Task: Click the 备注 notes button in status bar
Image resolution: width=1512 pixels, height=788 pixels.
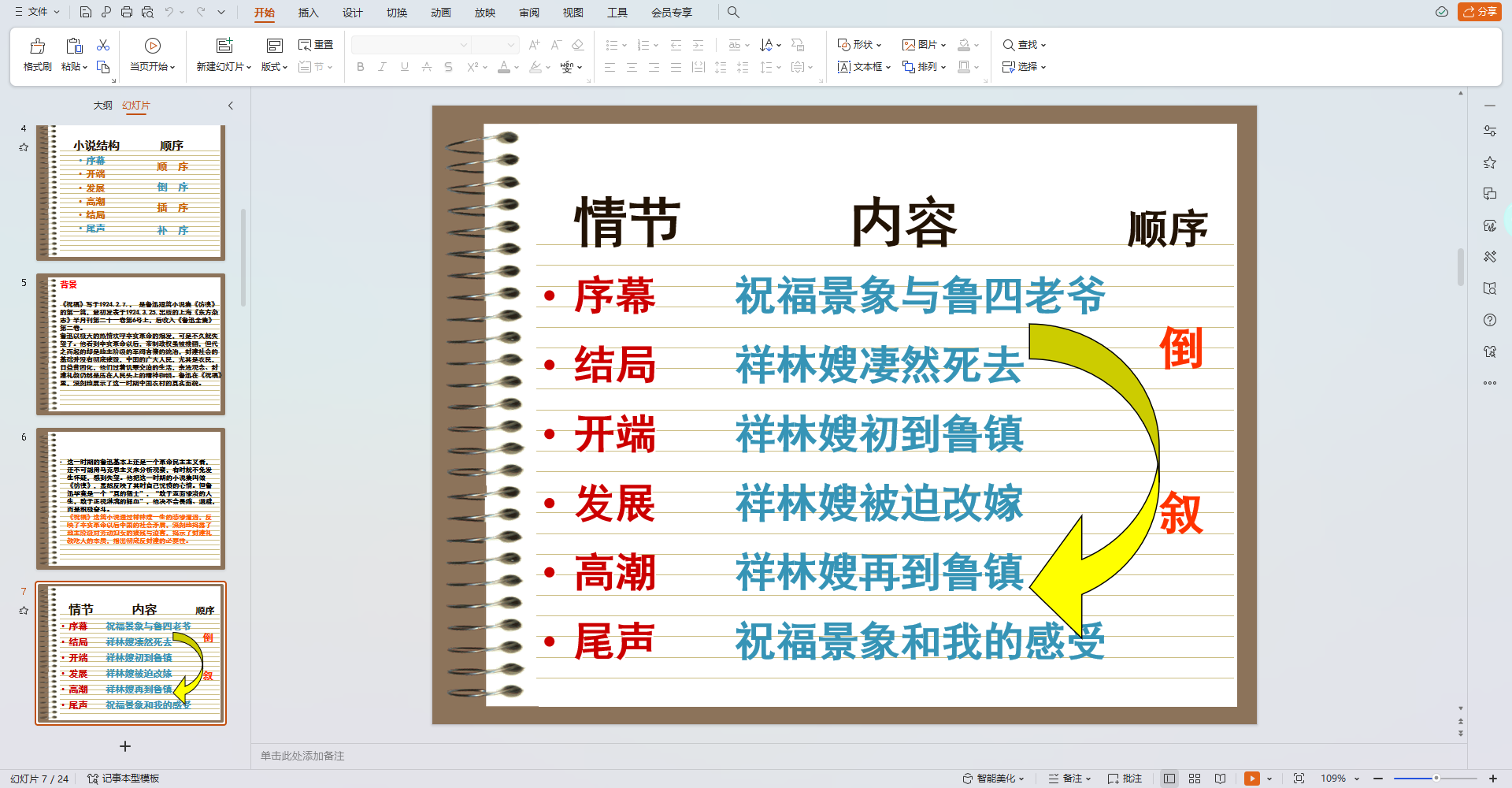Action: [x=1069, y=779]
